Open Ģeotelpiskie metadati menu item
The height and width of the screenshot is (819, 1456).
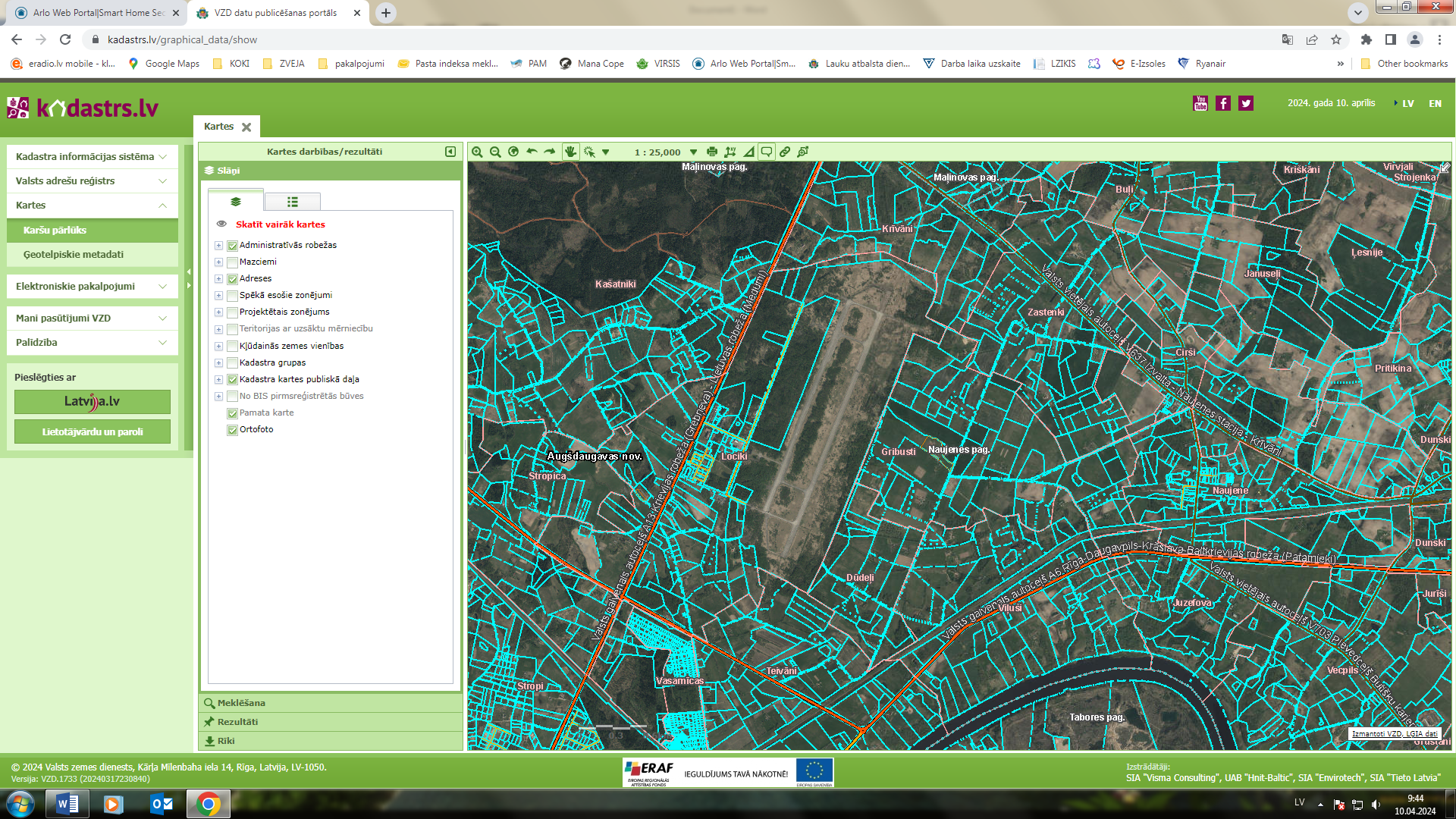tap(92, 254)
